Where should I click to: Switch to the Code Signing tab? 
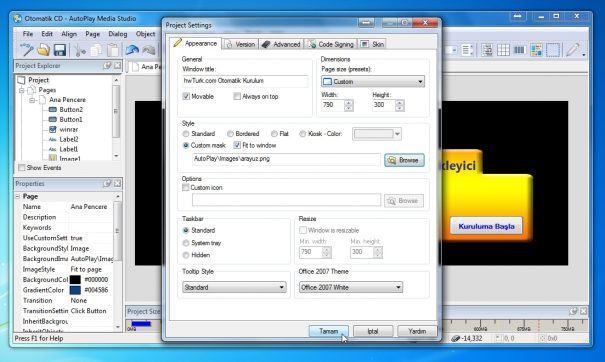click(330, 44)
